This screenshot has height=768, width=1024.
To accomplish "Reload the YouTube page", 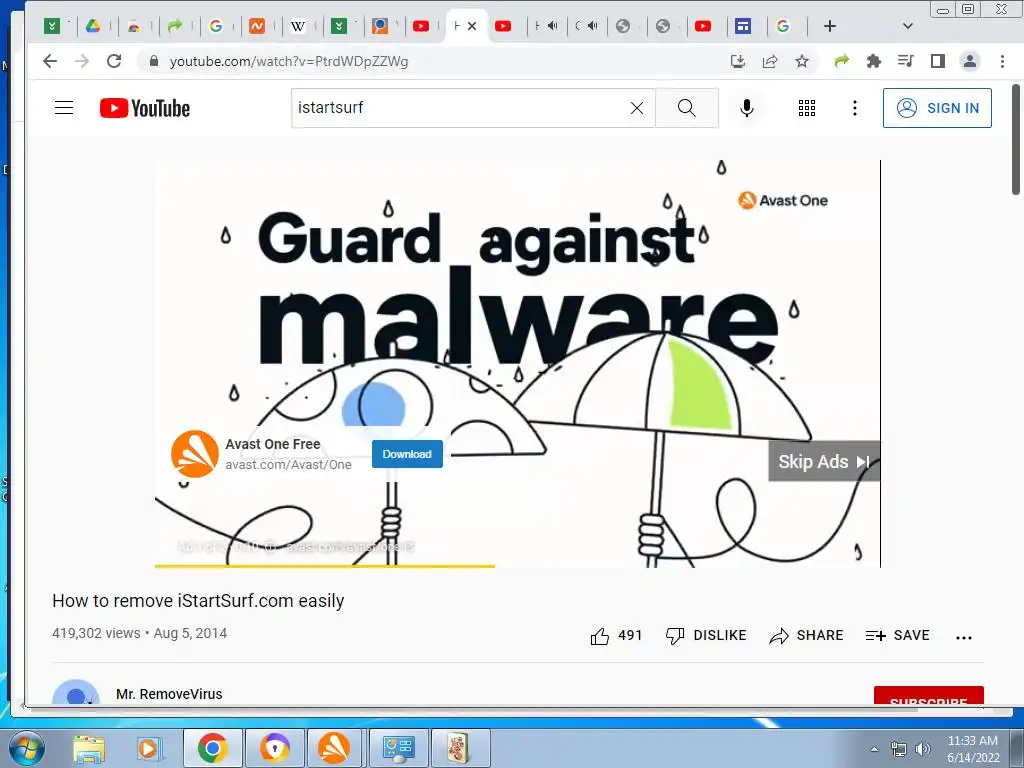I will (x=114, y=61).
